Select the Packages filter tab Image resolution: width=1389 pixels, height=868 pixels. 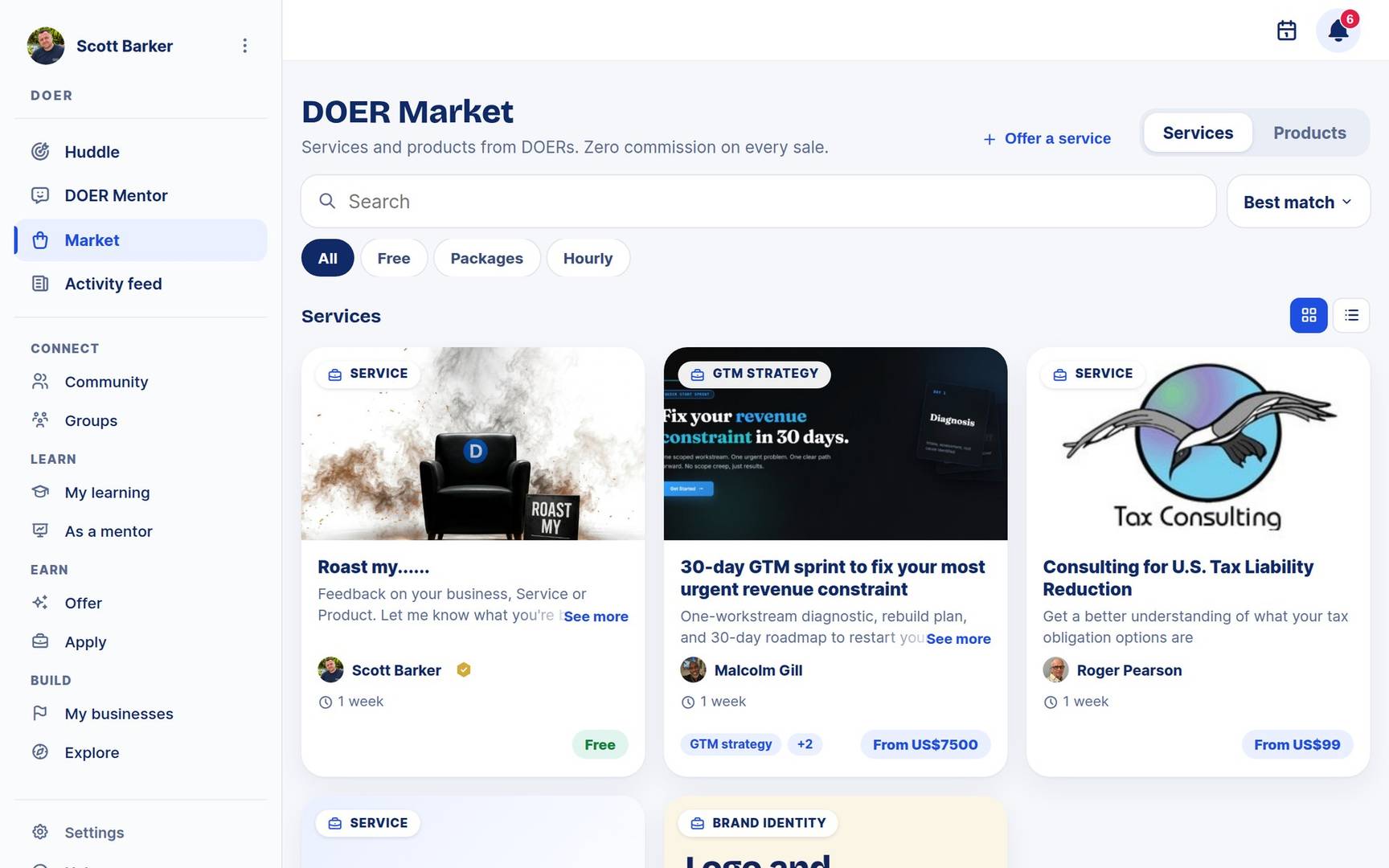pyautogui.click(x=486, y=258)
